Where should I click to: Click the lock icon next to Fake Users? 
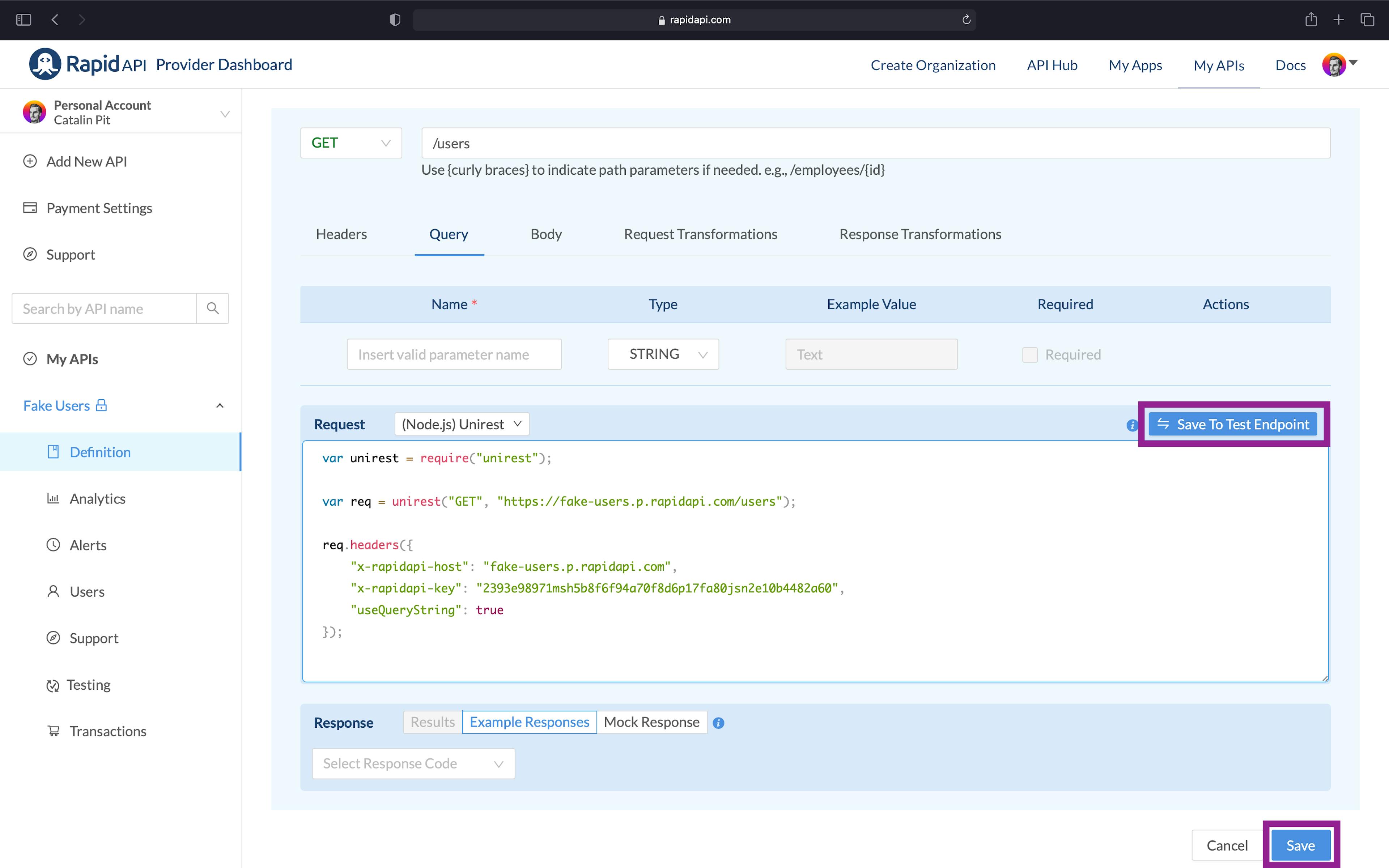coord(102,405)
